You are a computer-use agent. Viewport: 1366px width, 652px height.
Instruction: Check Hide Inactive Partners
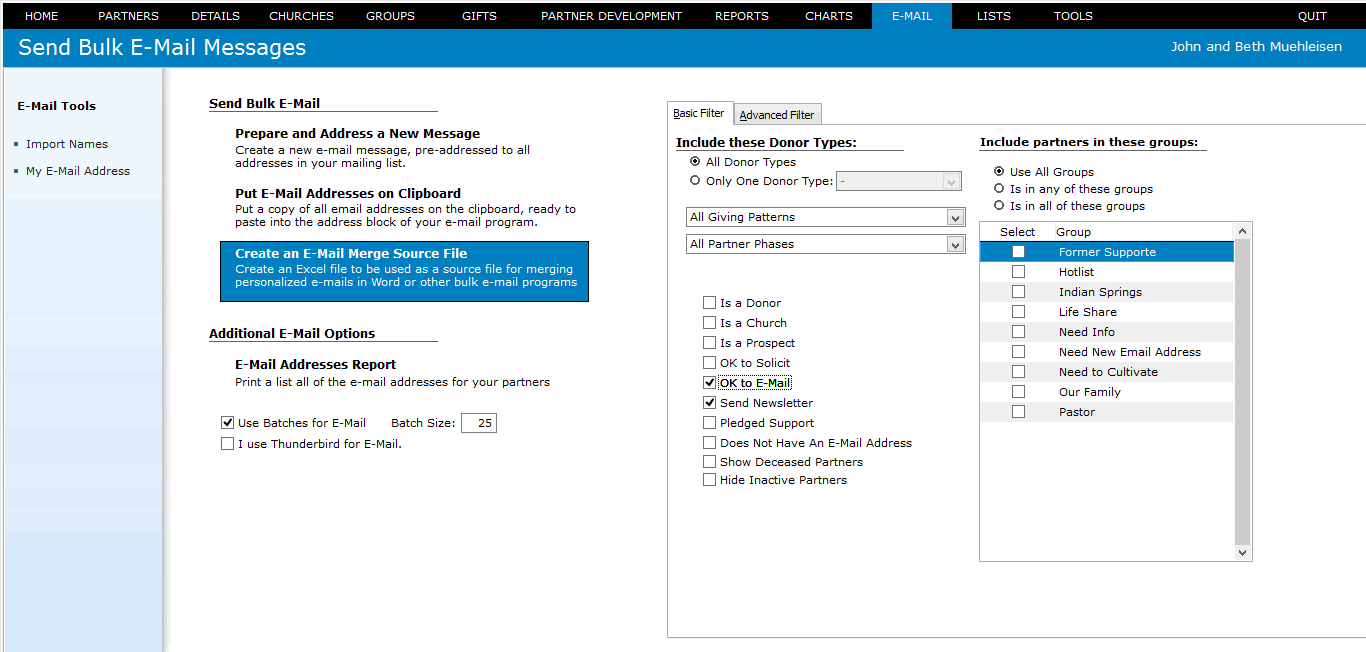710,480
